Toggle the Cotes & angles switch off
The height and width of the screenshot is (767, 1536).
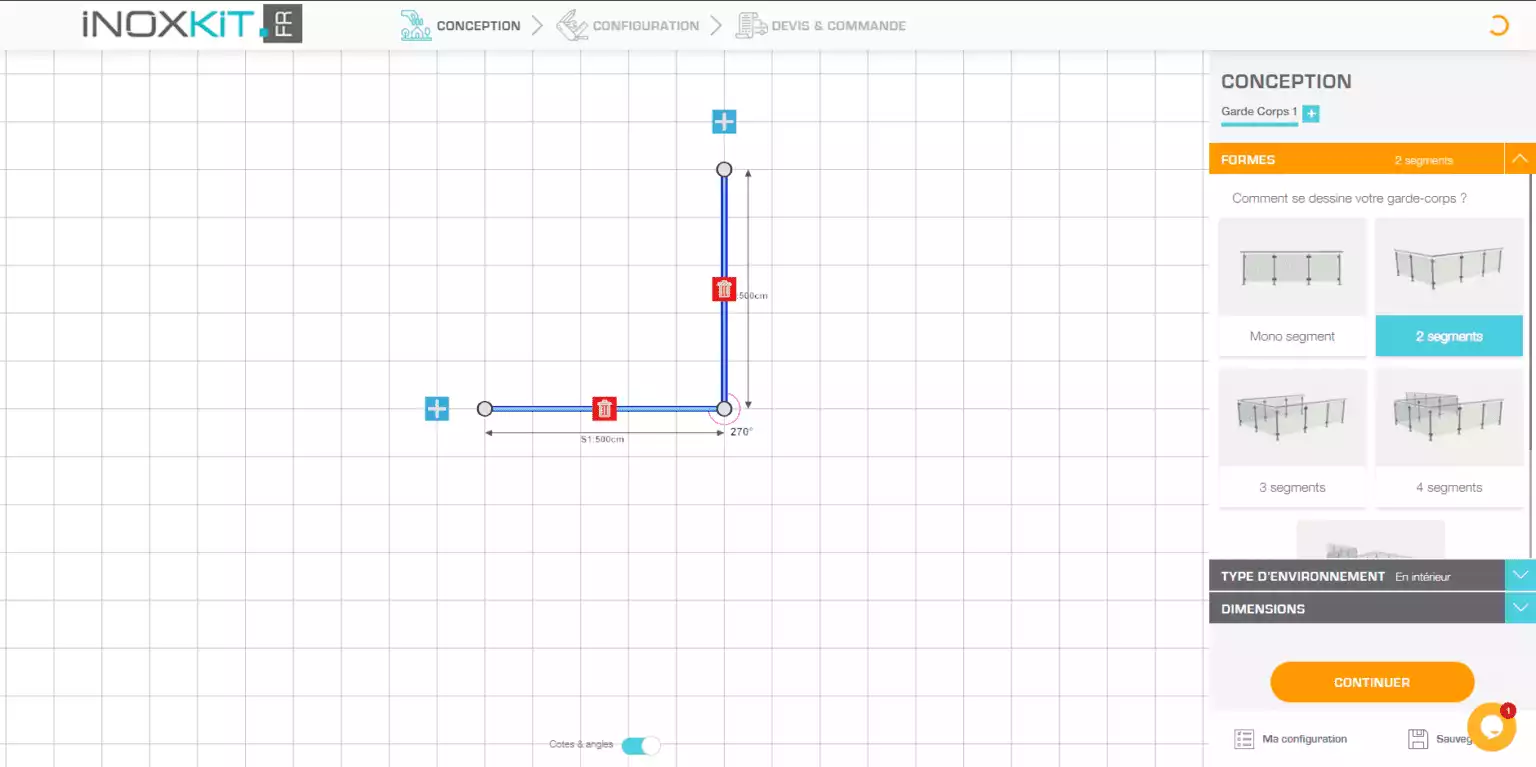click(640, 745)
